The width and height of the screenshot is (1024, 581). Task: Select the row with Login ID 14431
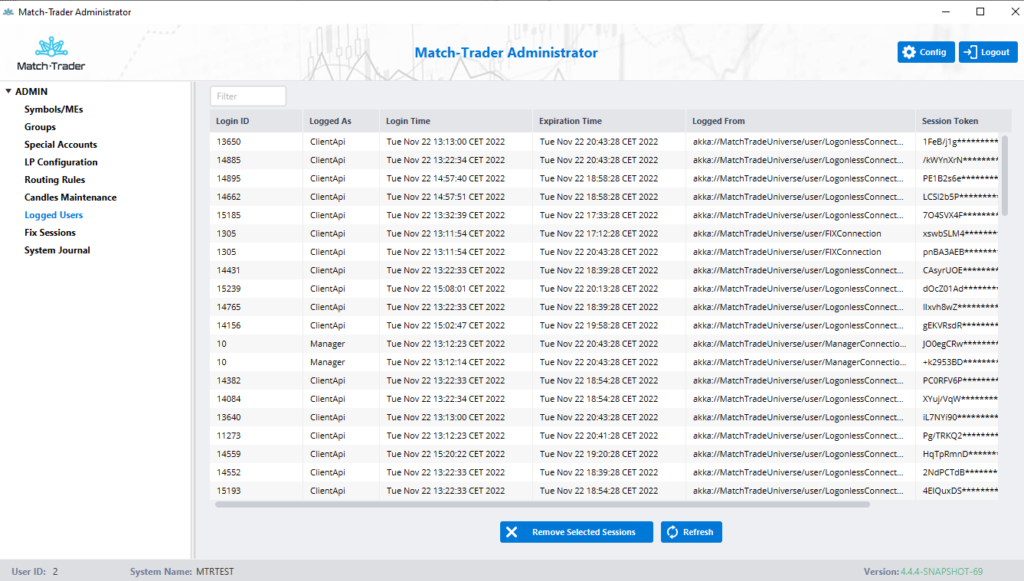(604, 270)
